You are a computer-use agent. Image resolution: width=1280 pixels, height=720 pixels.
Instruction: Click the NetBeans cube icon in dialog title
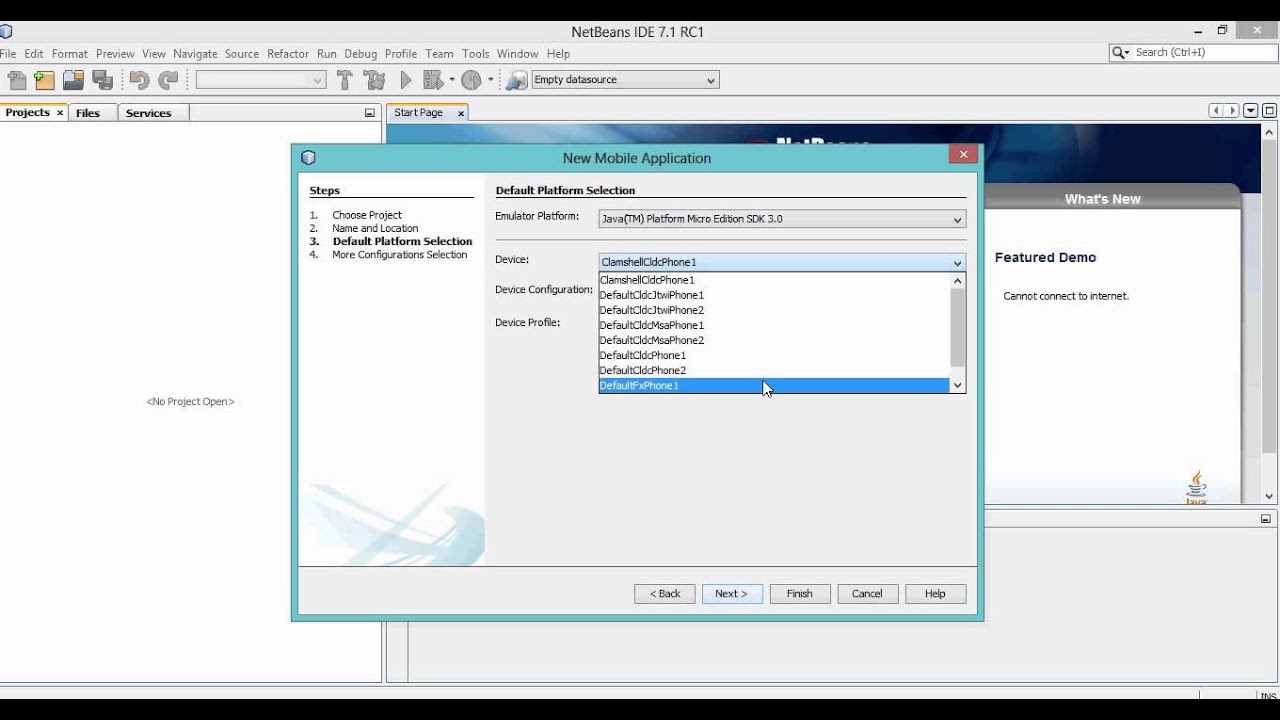tap(308, 157)
